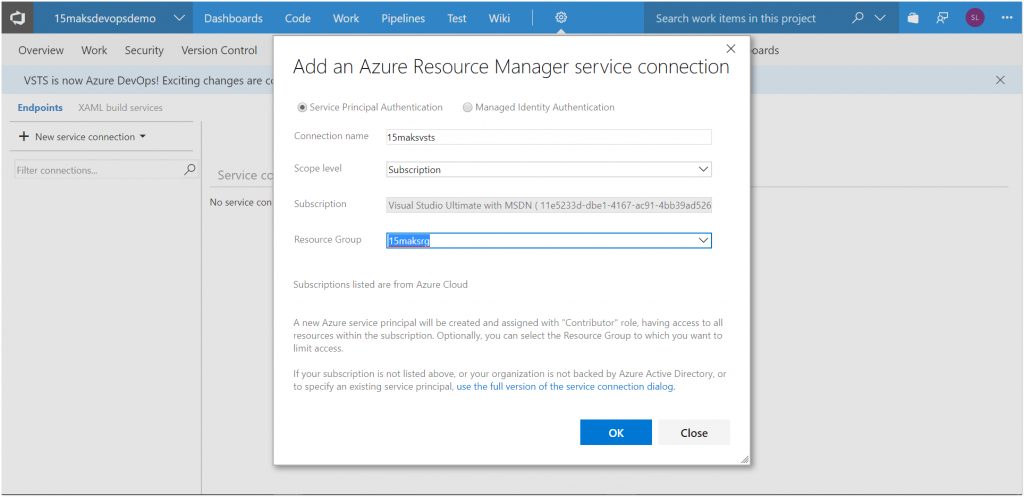Screen dimensions: 1024x497
Task: Open the Wiki hub
Action: pyautogui.click(x=499, y=18)
